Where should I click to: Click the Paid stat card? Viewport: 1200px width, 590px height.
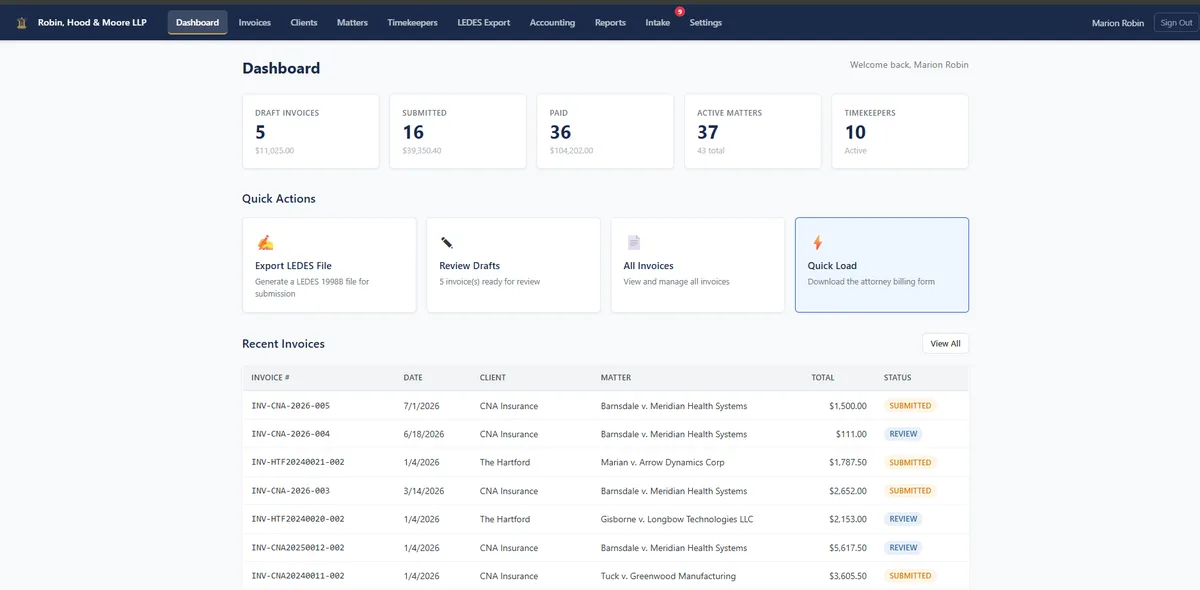coord(605,131)
